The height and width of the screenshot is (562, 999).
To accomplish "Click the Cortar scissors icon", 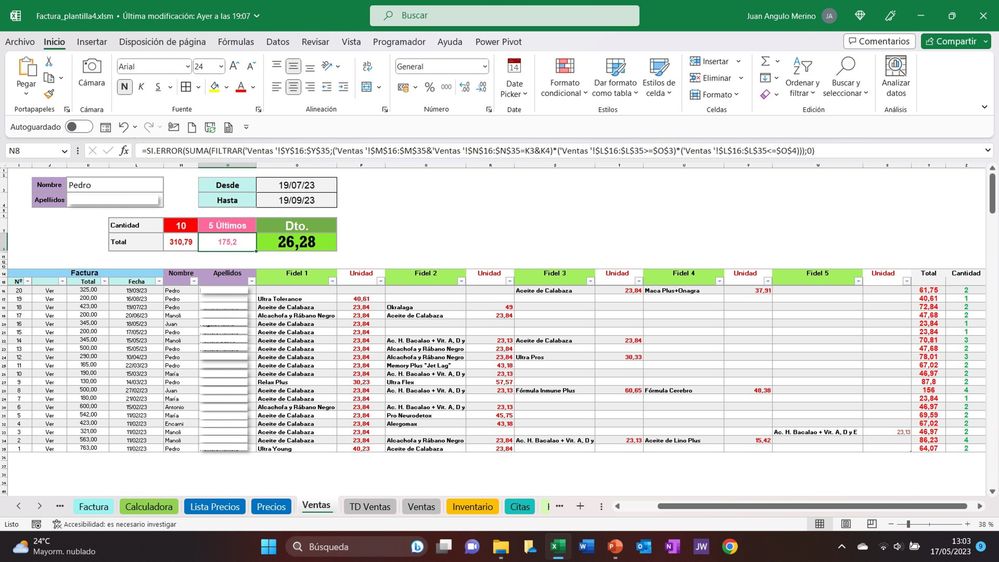I will pyautogui.click(x=48, y=61).
